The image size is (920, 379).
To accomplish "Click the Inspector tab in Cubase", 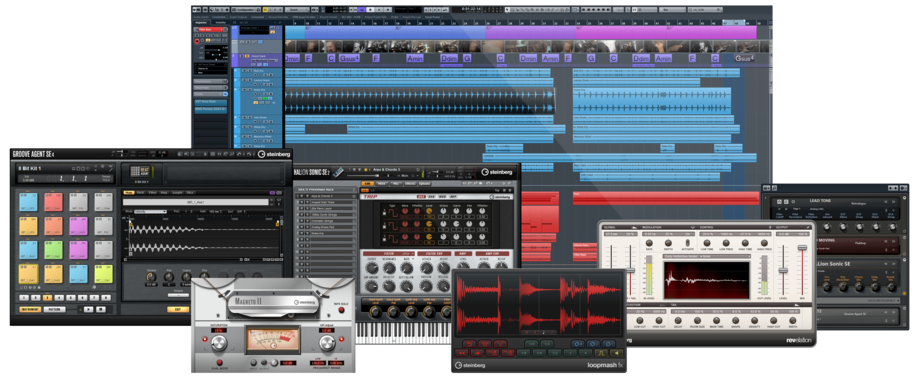I will coord(201,22).
